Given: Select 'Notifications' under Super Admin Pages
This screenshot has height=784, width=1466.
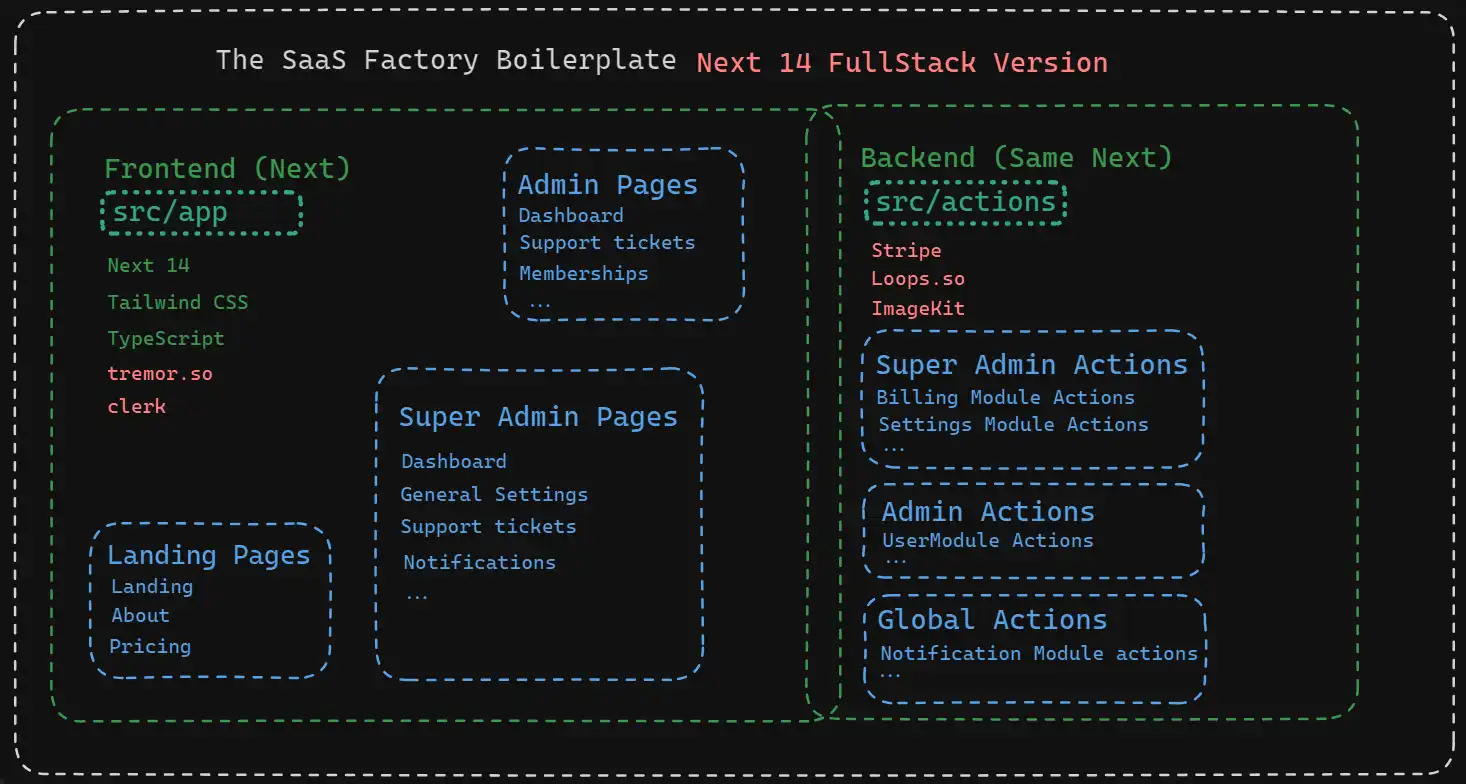Looking at the screenshot, I should pyautogui.click(x=480, y=562).
